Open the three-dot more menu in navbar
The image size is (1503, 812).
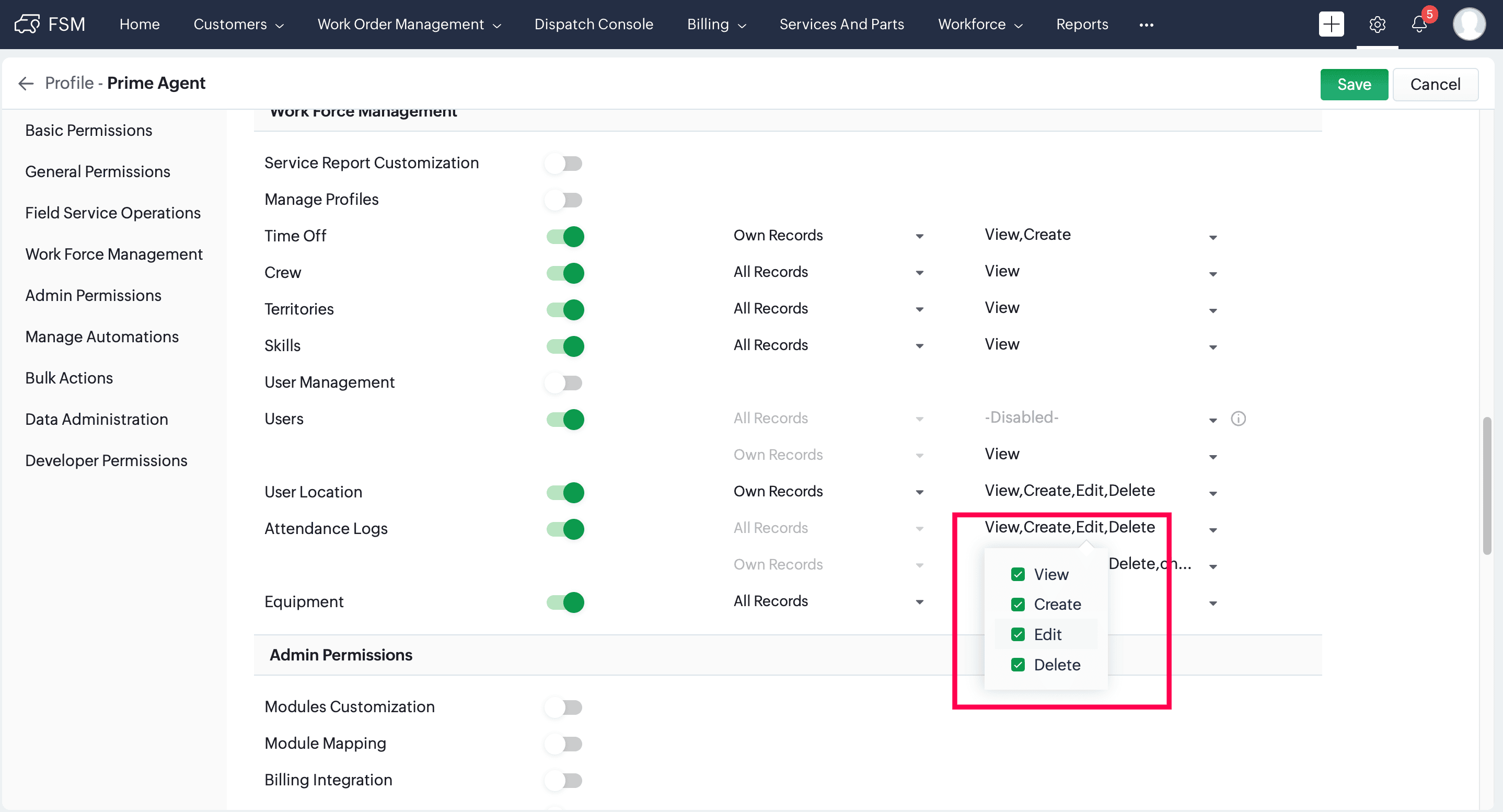(x=1146, y=25)
